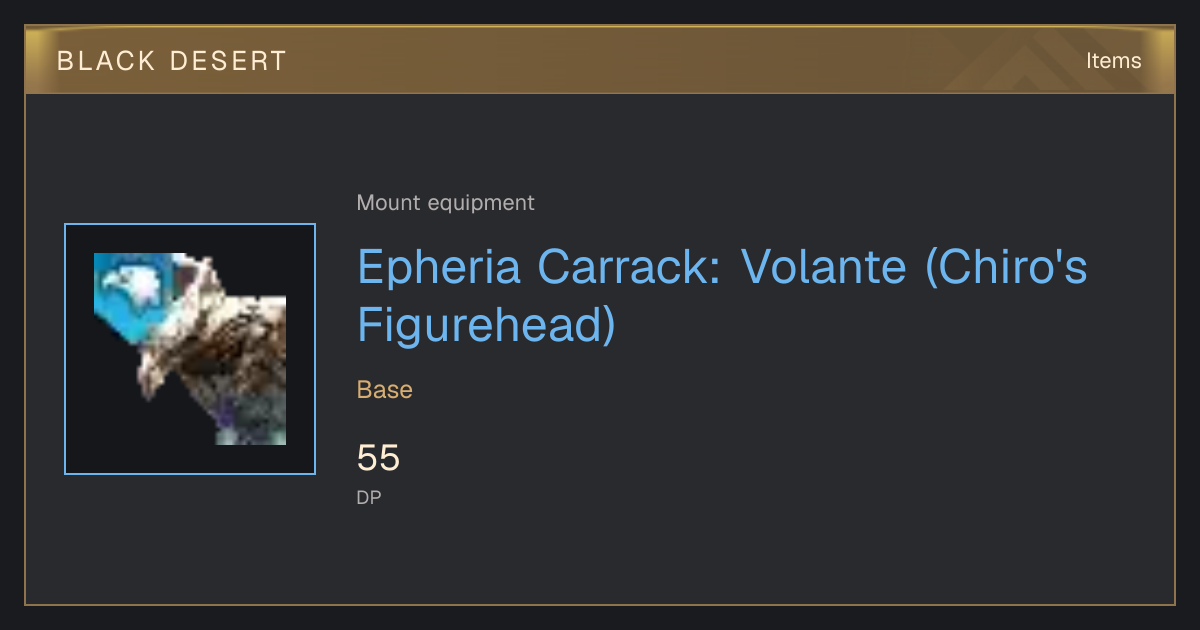
Task: Click the blue eagle badge on the icon
Action: tap(135, 290)
